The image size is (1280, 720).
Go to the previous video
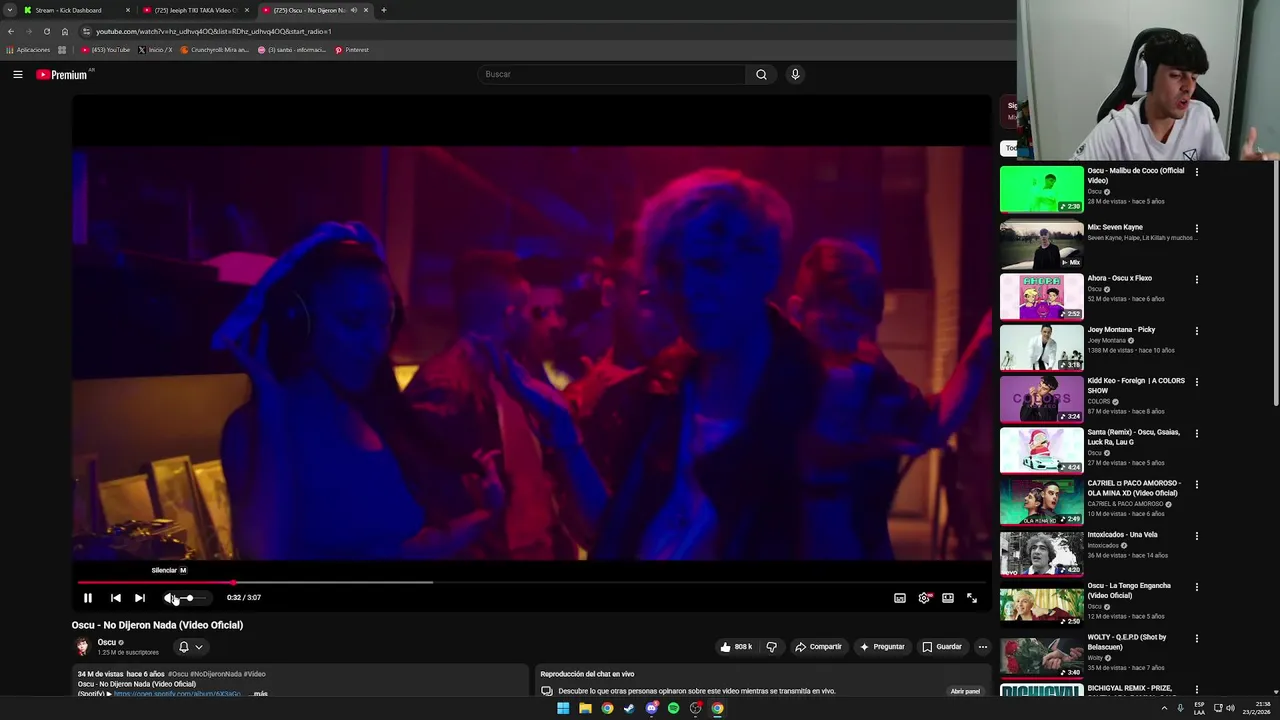pyautogui.click(x=115, y=598)
